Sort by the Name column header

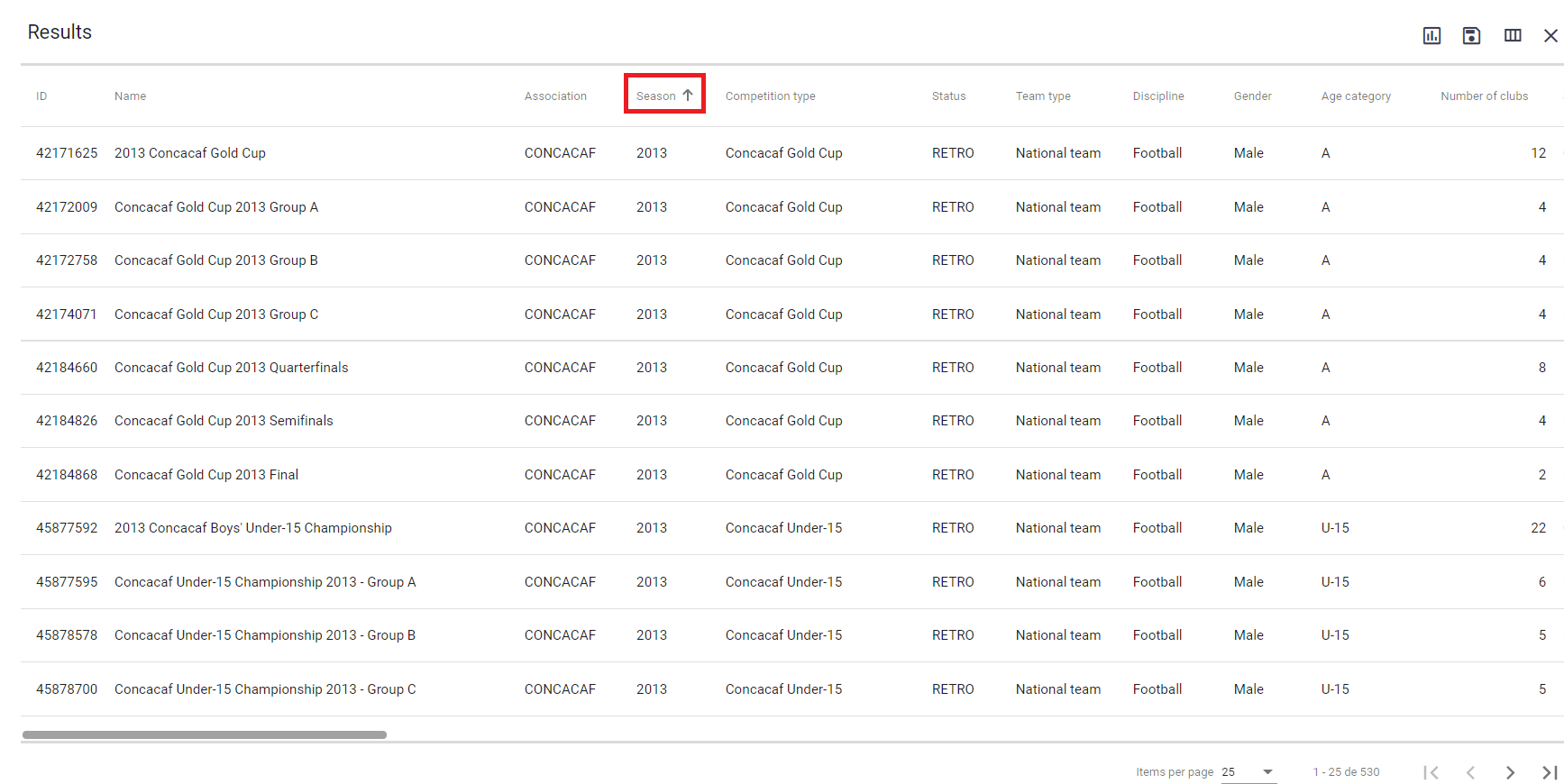tap(130, 96)
